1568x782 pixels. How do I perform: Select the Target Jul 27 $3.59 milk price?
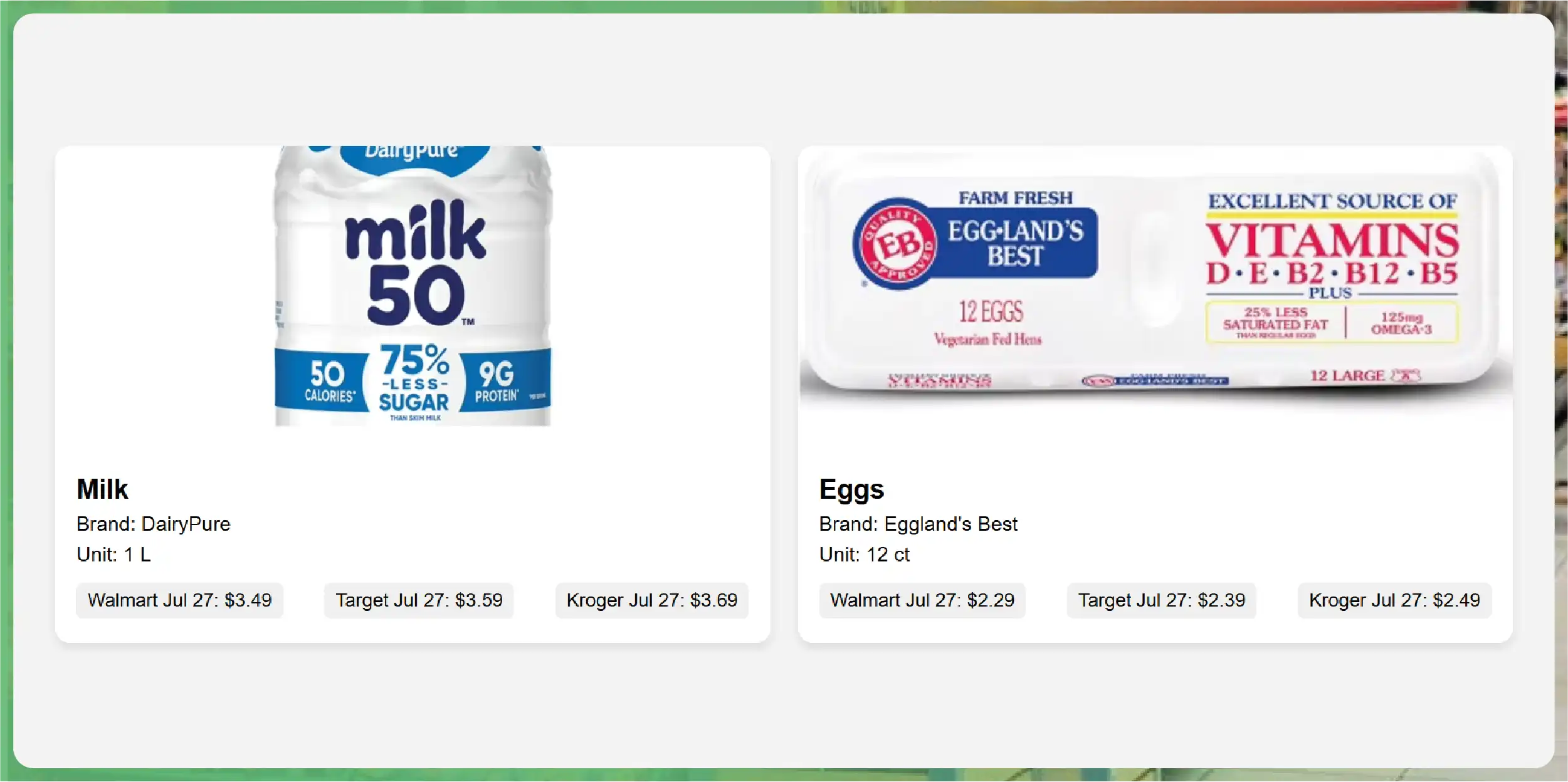click(419, 600)
